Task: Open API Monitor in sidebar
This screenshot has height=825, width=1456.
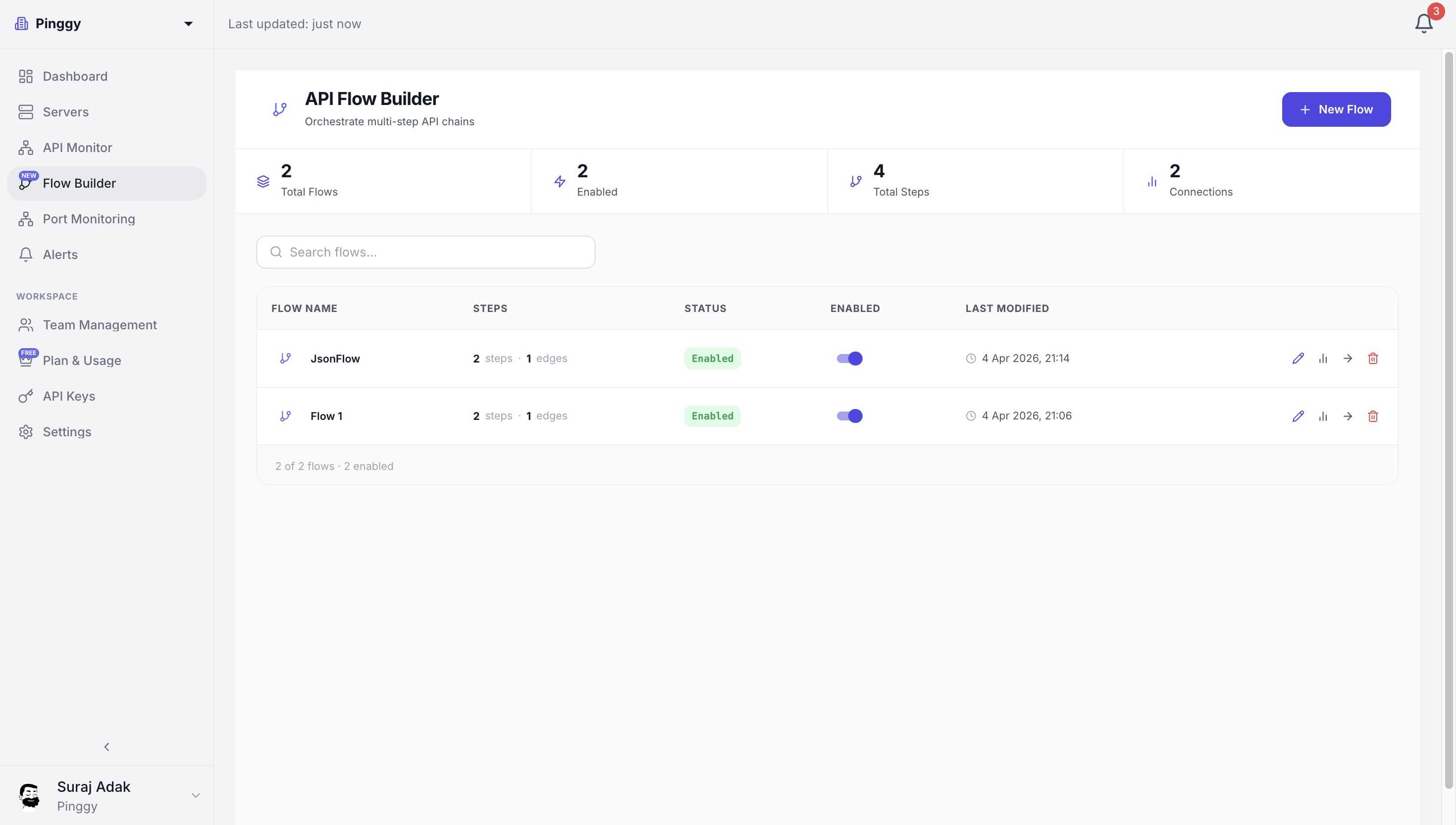Action: tap(106, 148)
